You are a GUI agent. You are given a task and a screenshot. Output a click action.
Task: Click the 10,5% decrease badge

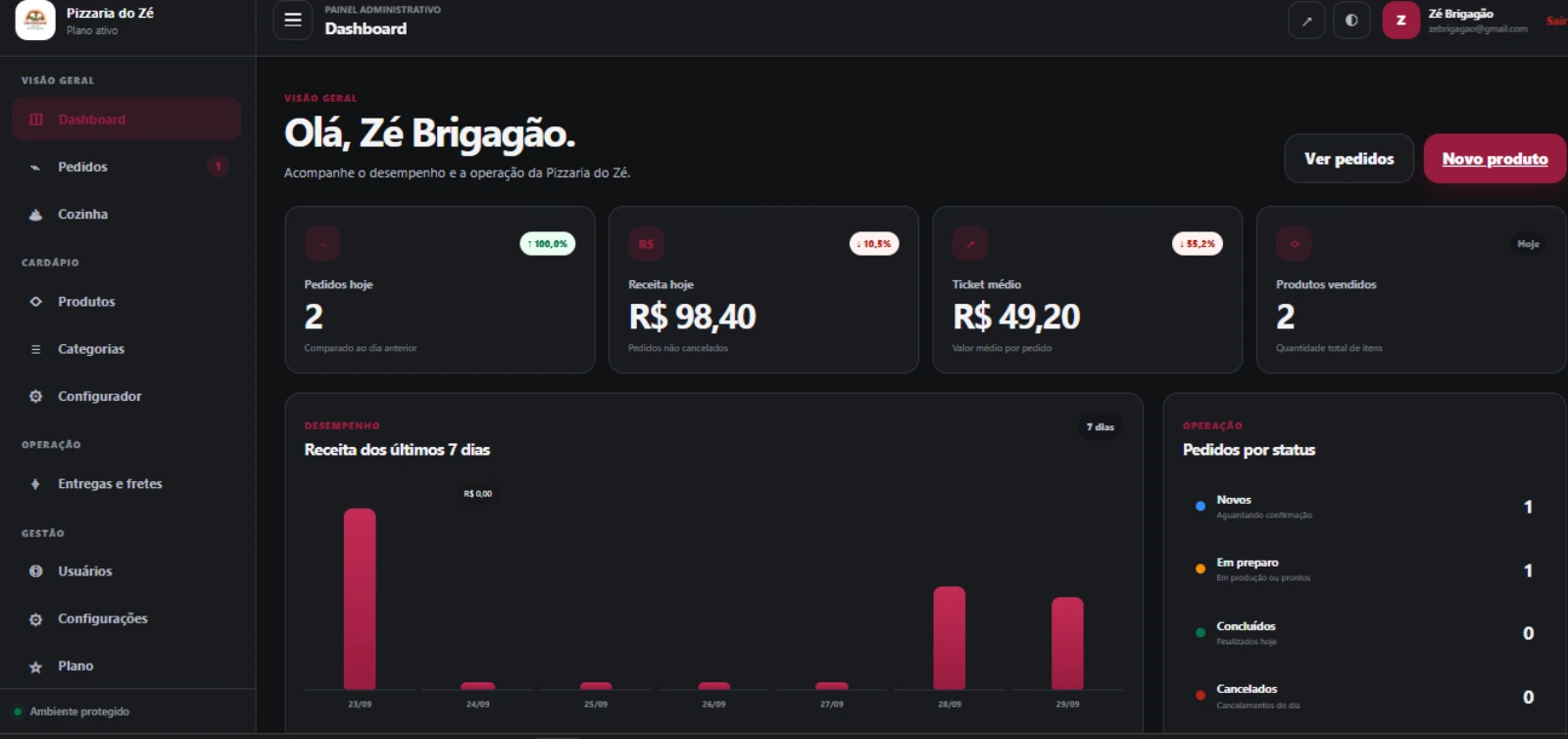coord(874,244)
